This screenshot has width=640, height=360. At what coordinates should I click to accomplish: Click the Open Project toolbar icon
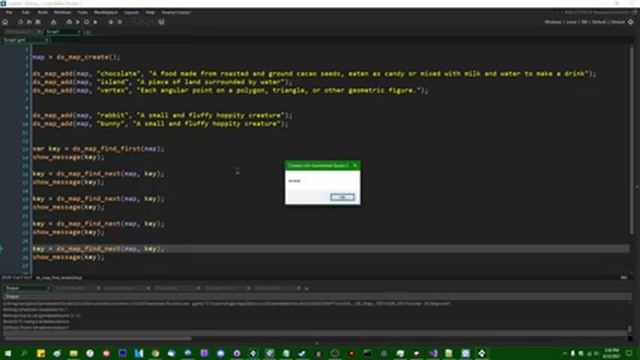(29, 22)
